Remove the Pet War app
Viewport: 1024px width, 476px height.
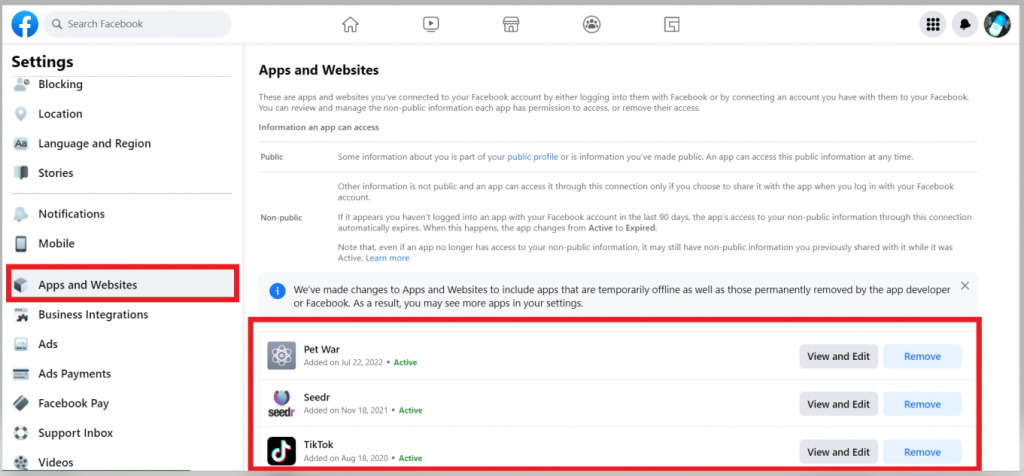pyautogui.click(x=922, y=356)
